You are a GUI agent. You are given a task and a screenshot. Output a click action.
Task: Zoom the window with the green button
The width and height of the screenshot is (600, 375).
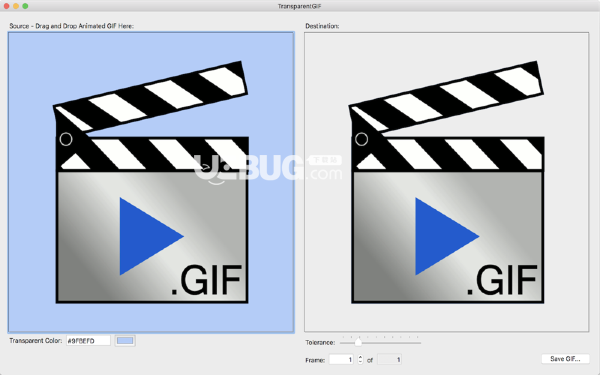pos(25,6)
